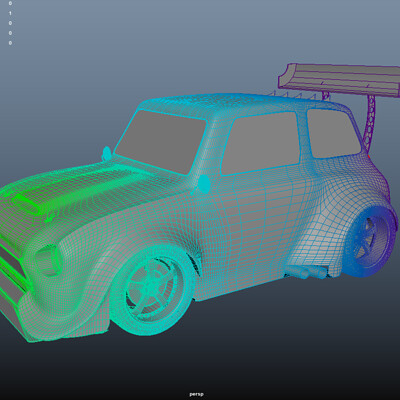Click the "persp" camera label

[196, 394]
